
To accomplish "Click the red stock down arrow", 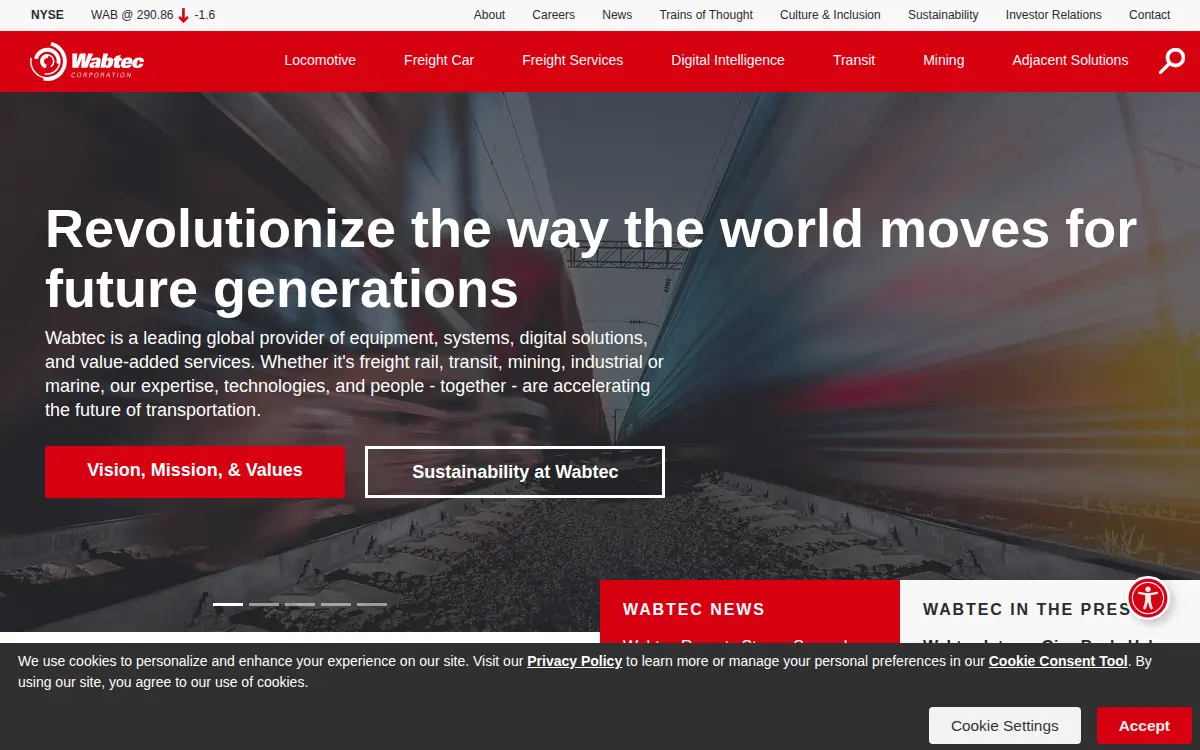I will click(183, 15).
